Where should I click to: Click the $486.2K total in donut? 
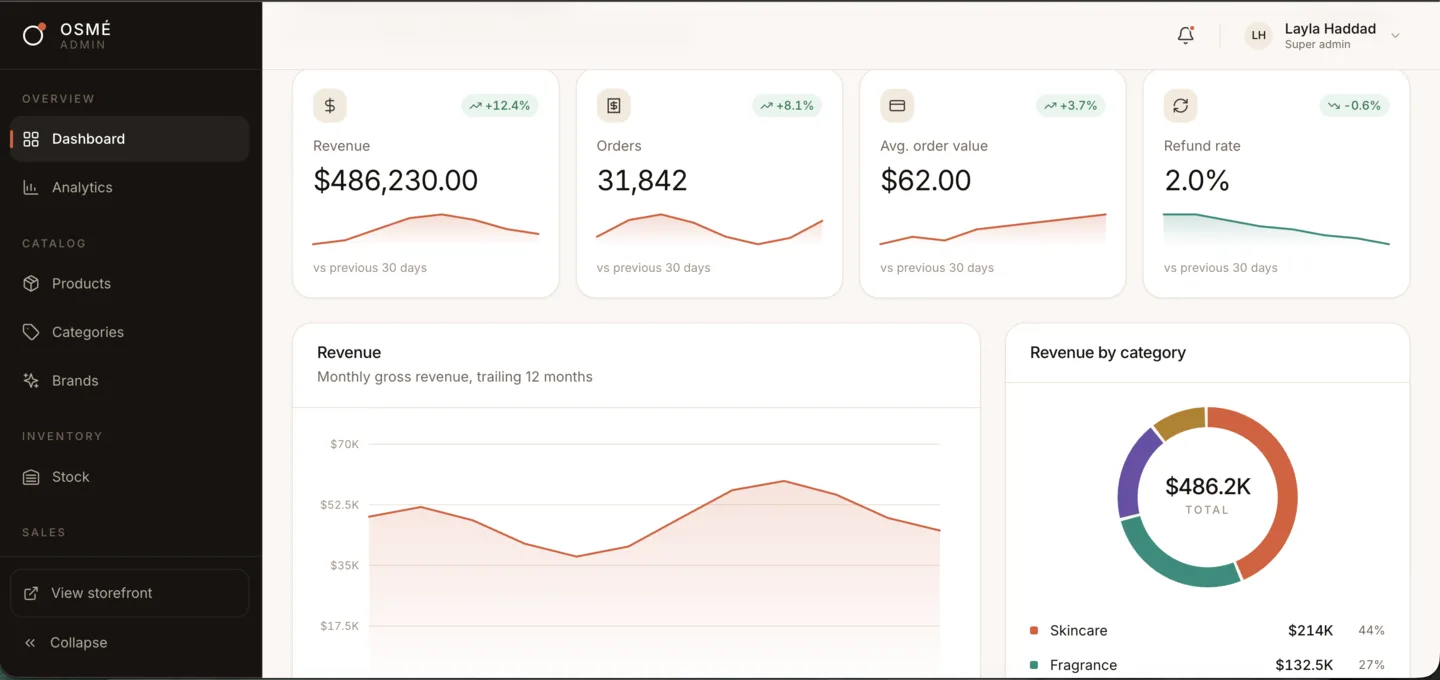pos(1208,487)
